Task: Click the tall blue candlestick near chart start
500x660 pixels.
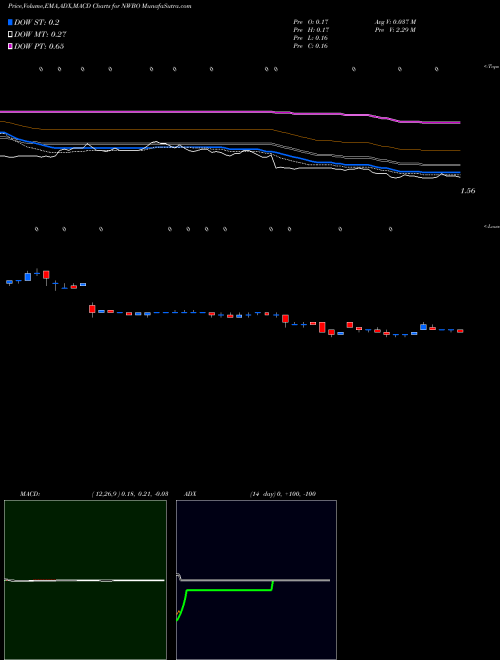Action: click(x=28, y=277)
